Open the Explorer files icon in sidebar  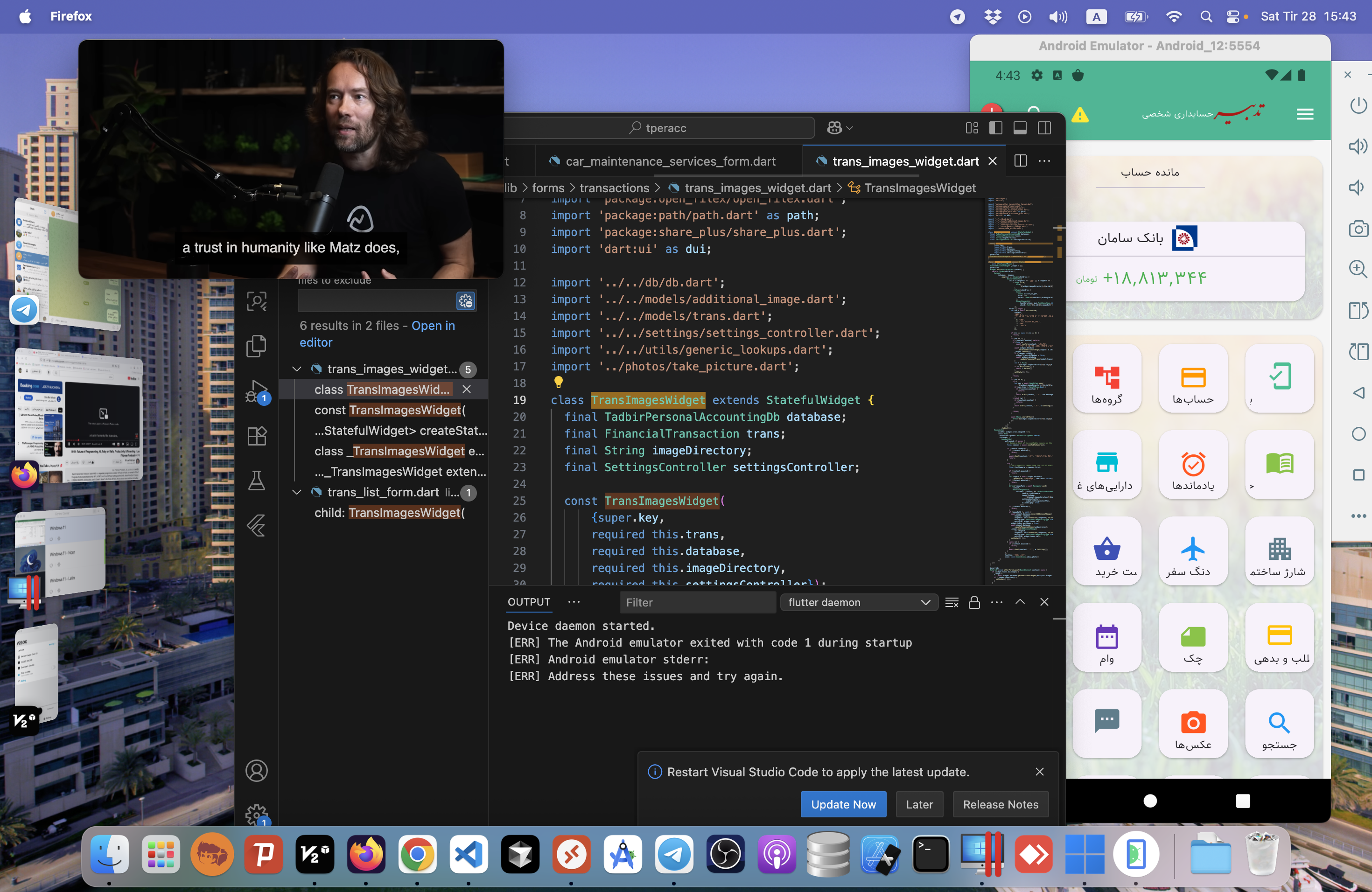tap(257, 346)
